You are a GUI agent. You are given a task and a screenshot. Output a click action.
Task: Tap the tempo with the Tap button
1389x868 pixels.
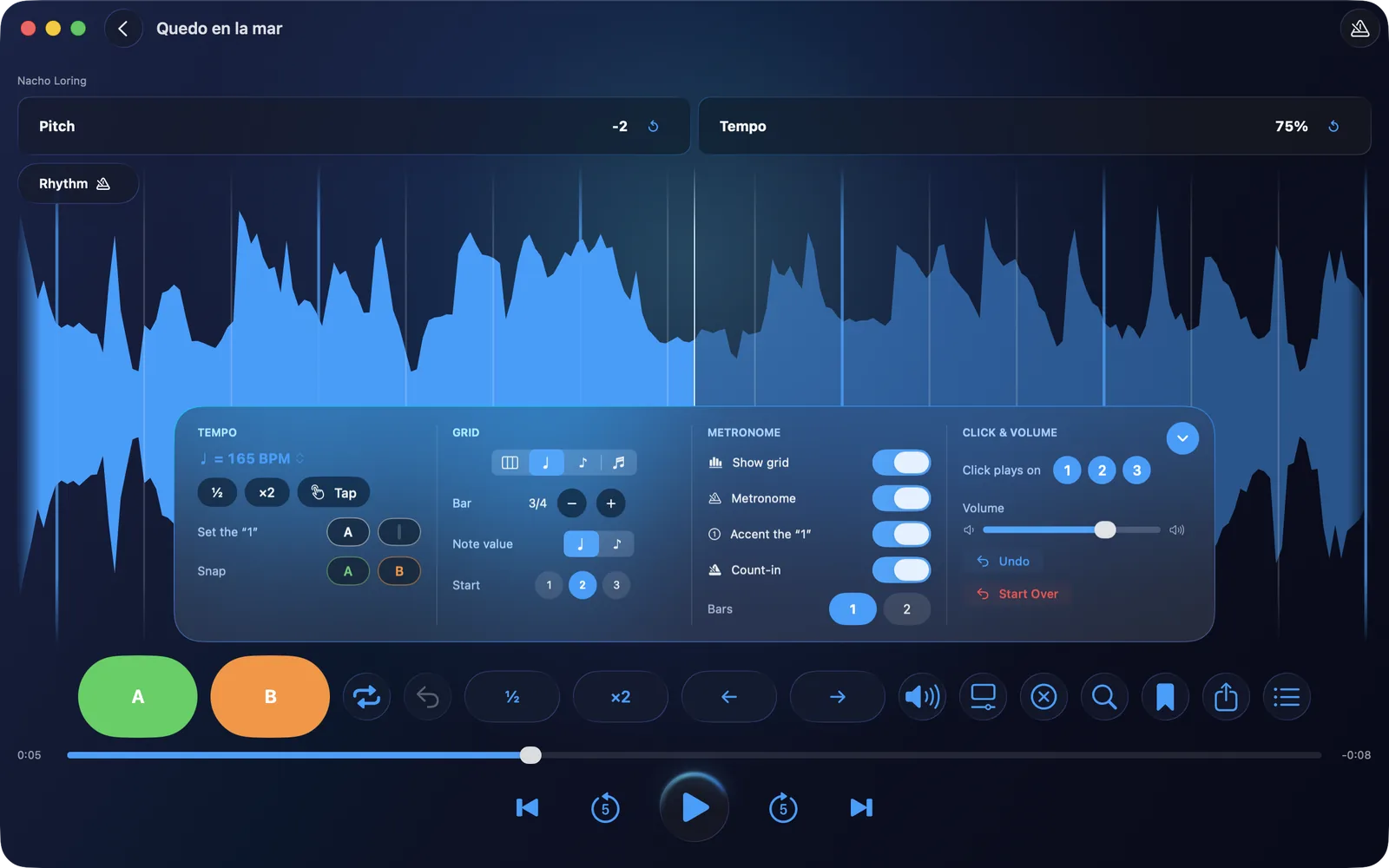click(333, 492)
